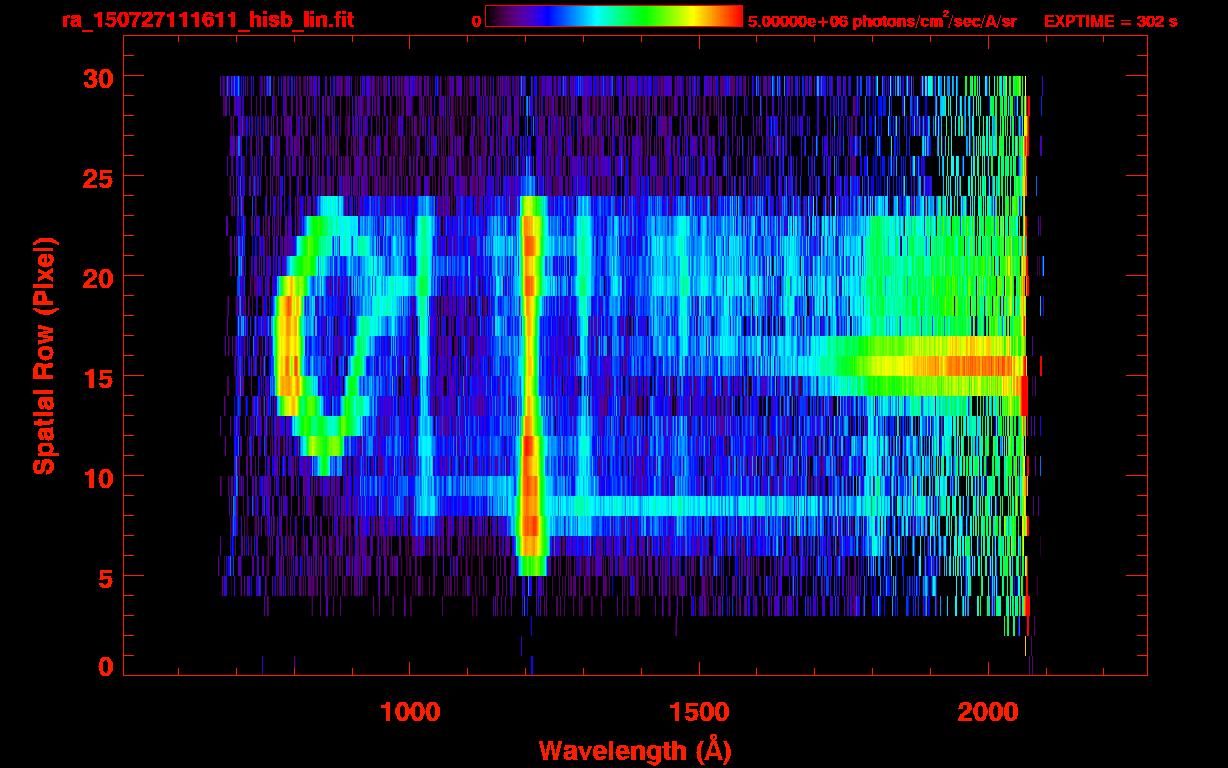Click the 1500 wavelength tick label
Screen dimensions: 1228x768
pos(698,712)
